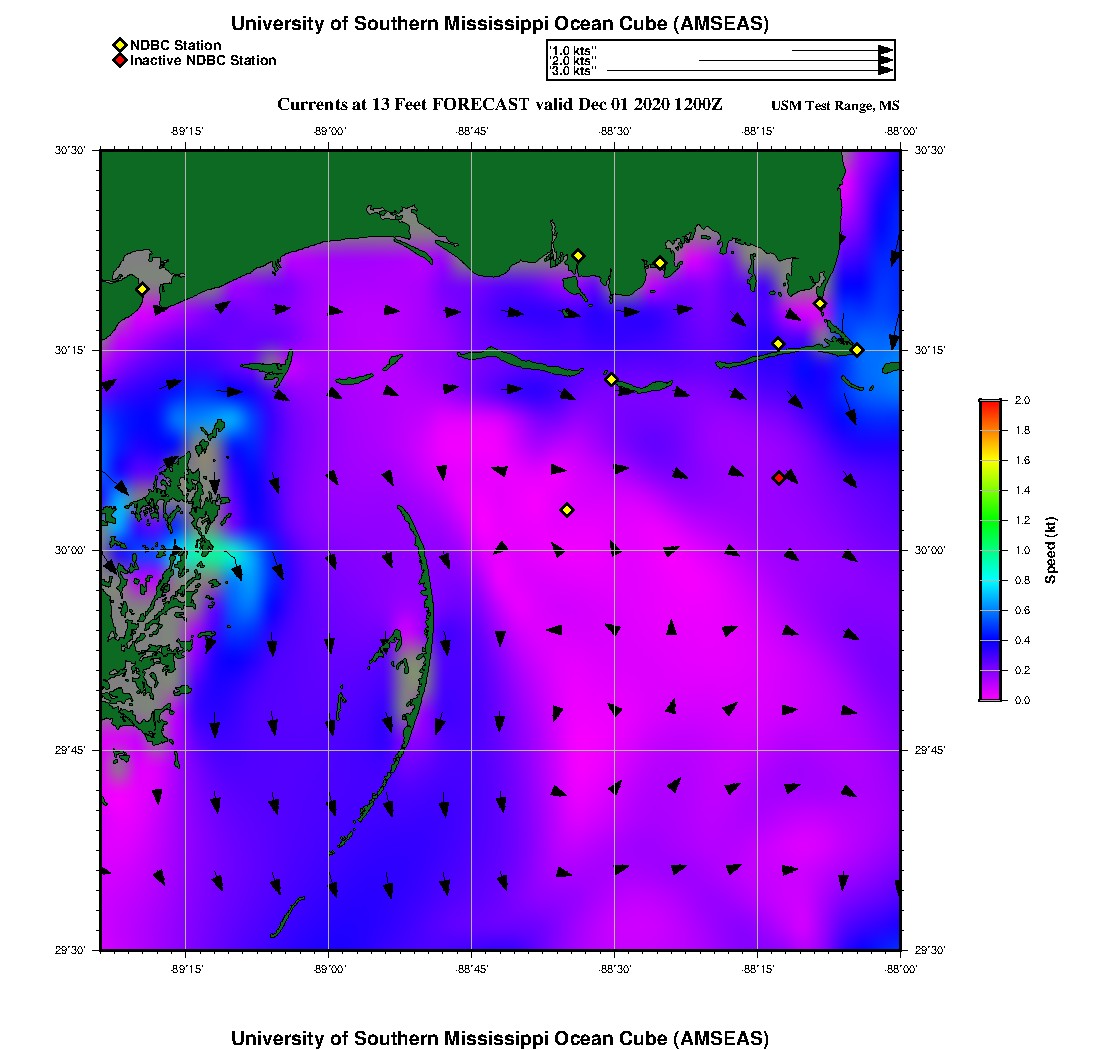Pick the southernmost yellow NDBC station marker
The image size is (1100, 1050).
pos(567,510)
